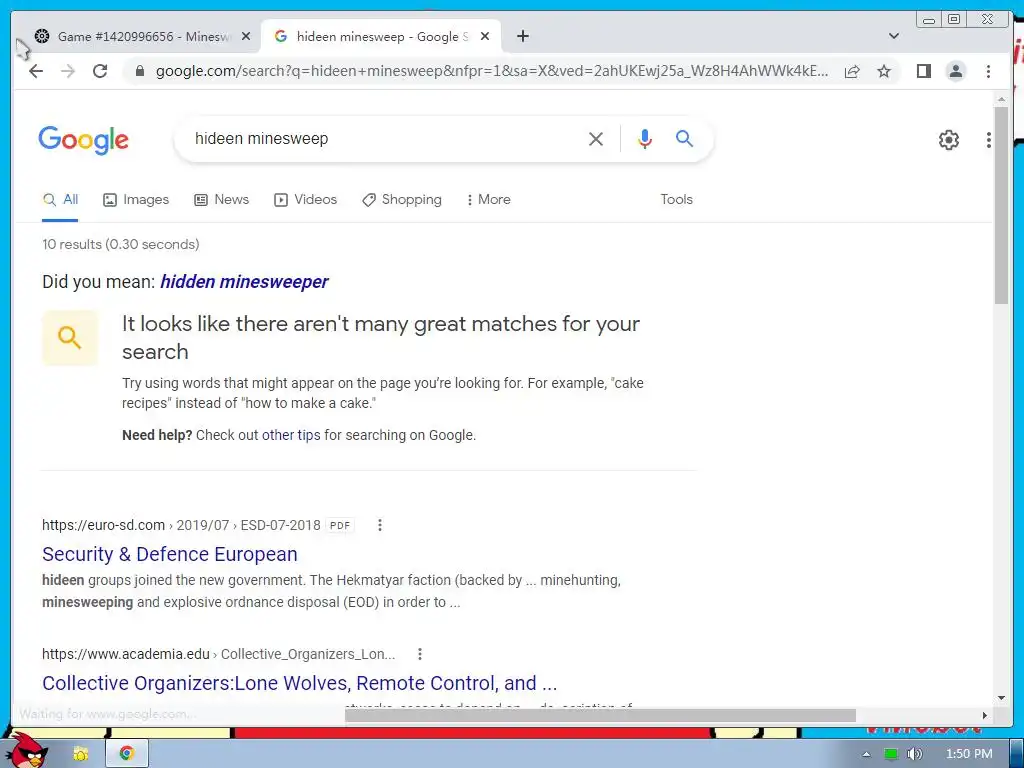
Task: Start voice search with the microphone
Action: coord(645,139)
